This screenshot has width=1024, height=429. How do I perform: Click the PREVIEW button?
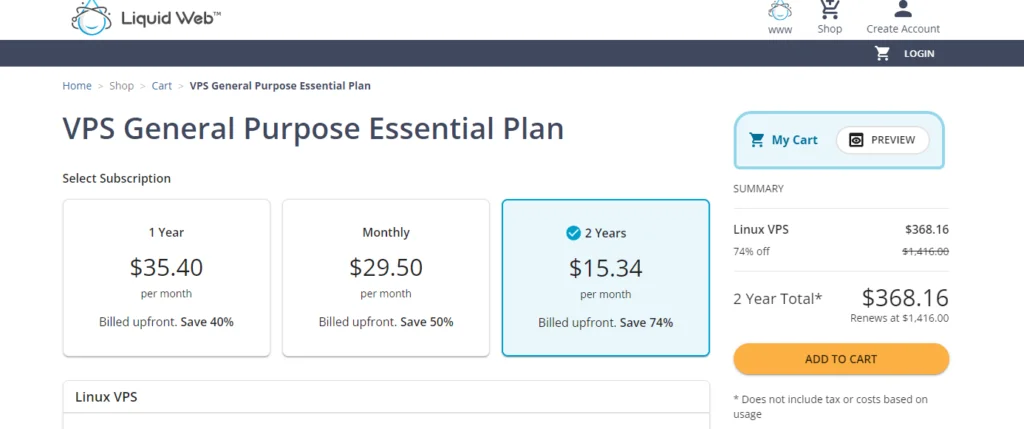tap(882, 140)
